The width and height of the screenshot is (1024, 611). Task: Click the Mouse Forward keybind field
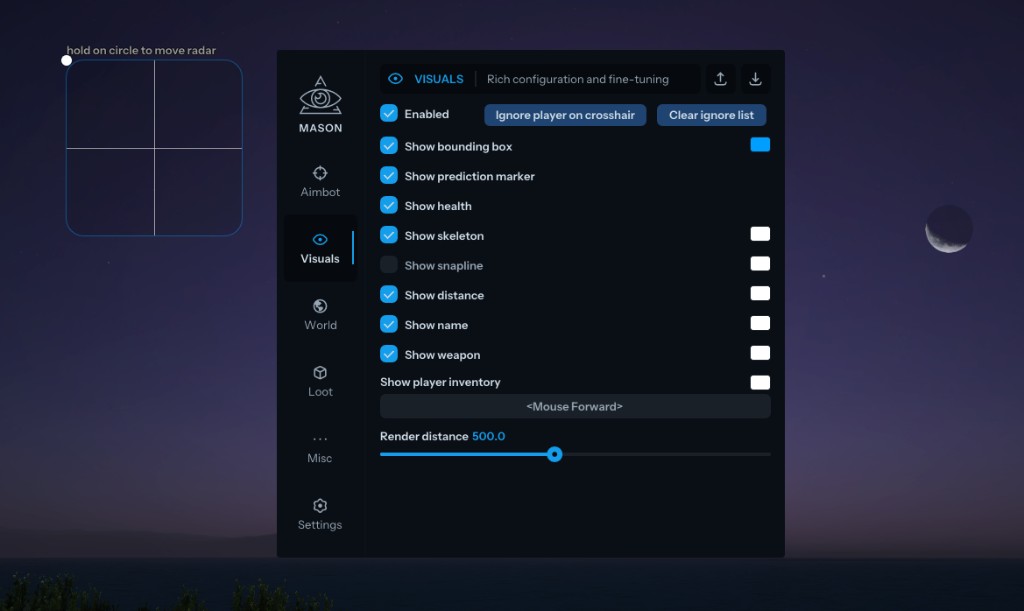575,406
